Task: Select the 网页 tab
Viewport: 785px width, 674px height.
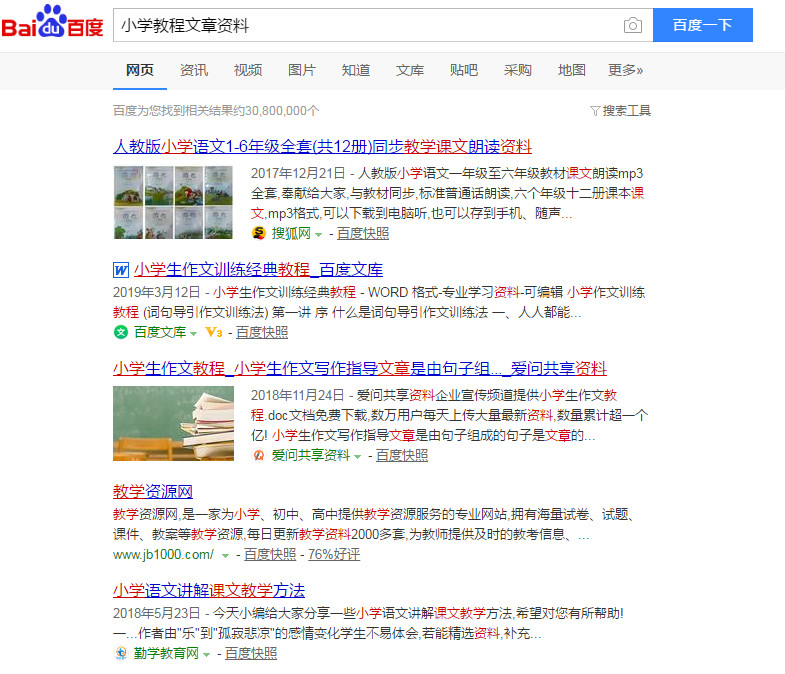Action: [140, 70]
